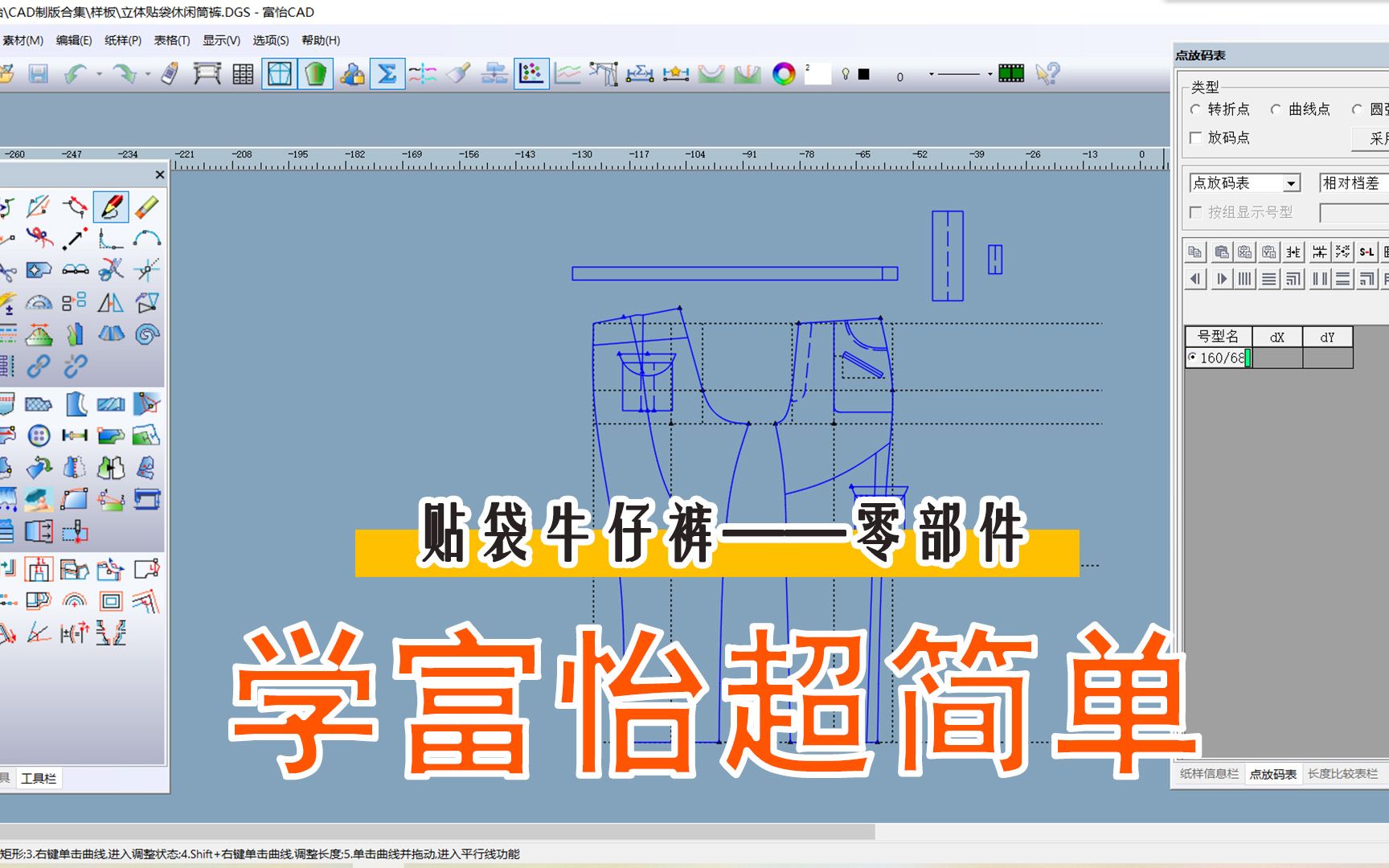Select the blue sewing machine tool
Viewport: 1389px width, 868px height.
(x=146, y=499)
